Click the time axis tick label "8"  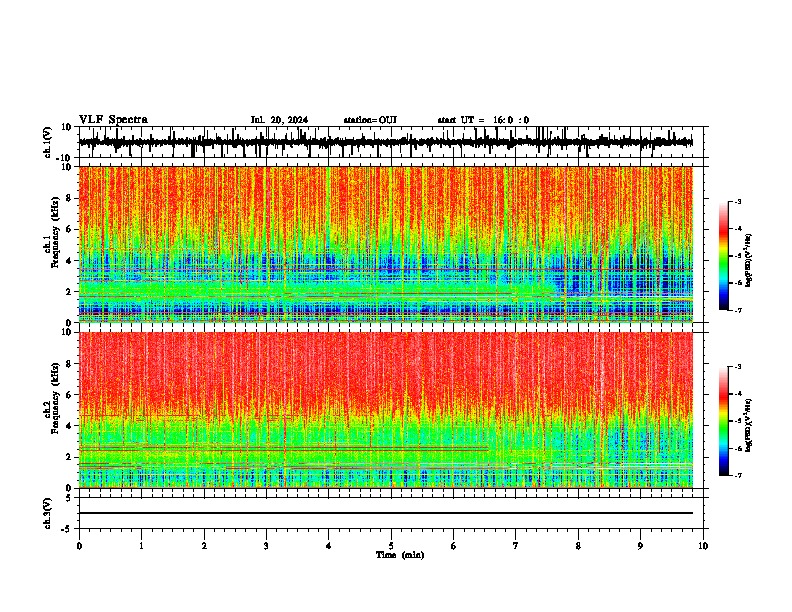(578, 546)
